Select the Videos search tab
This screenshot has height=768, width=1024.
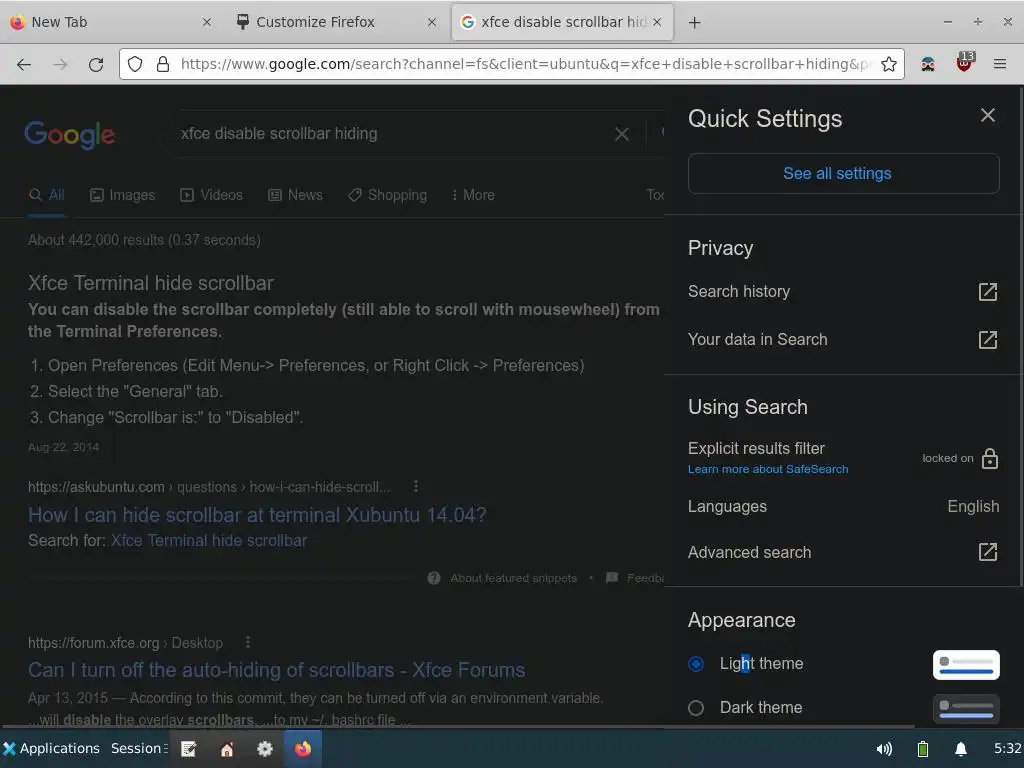click(211, 195)
